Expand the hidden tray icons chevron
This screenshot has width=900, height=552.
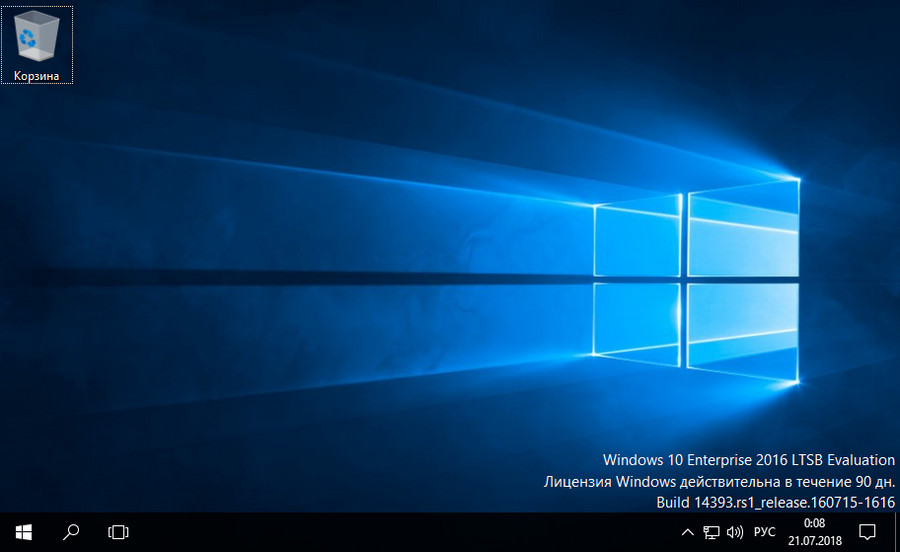687,531
